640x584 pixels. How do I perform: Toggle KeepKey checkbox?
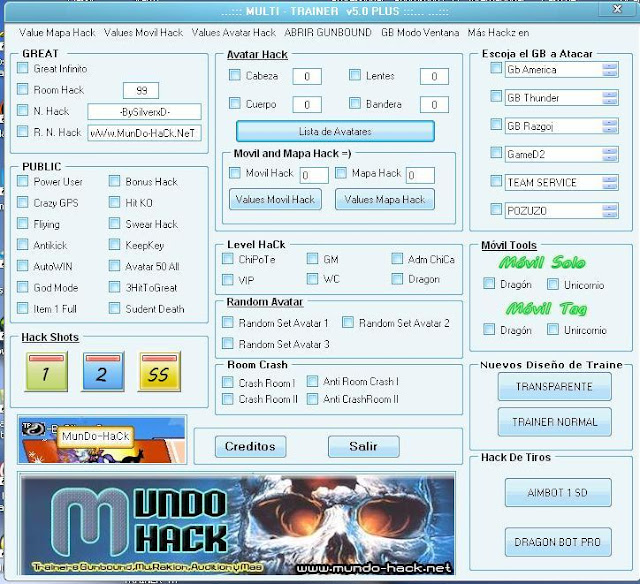click(x=115, y=244)
